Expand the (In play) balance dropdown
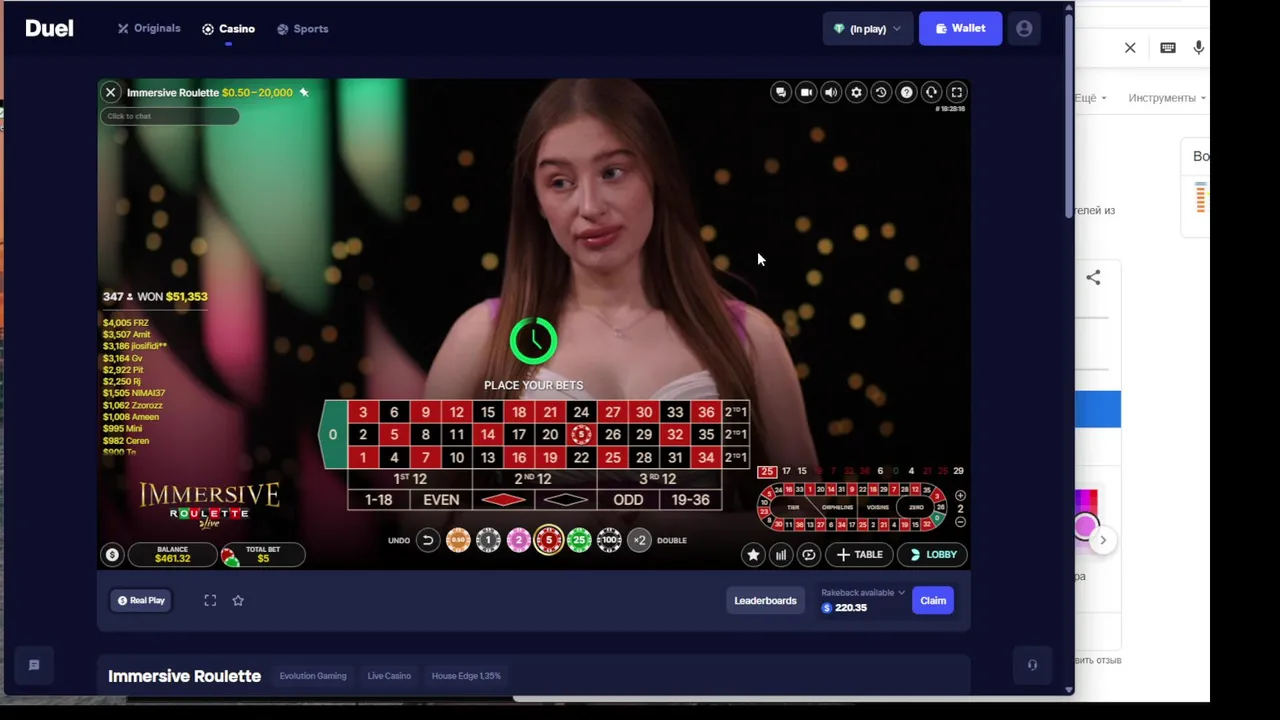1280x720 pixels. [x=867, y=29]
